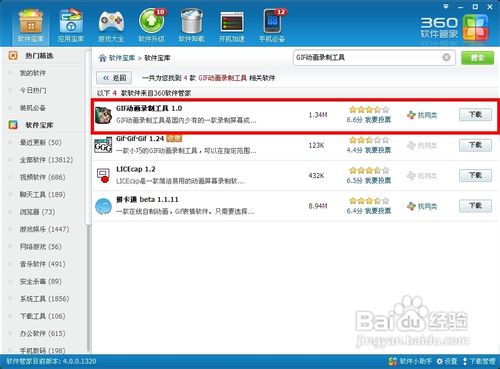Open 软件卸载 trash can icon
This screenshot has width=500, height=369.
pyautogui.click(x=192, y=26)
